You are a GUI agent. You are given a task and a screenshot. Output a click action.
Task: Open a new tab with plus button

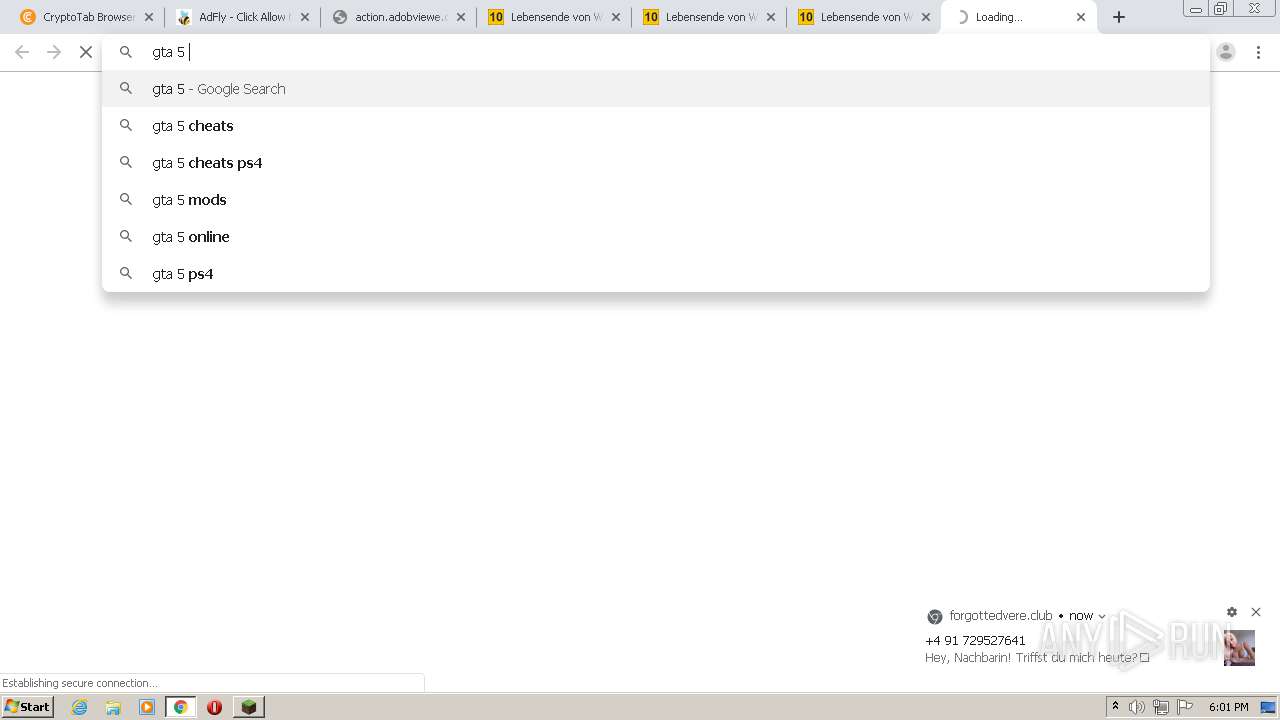(1119, 17)
